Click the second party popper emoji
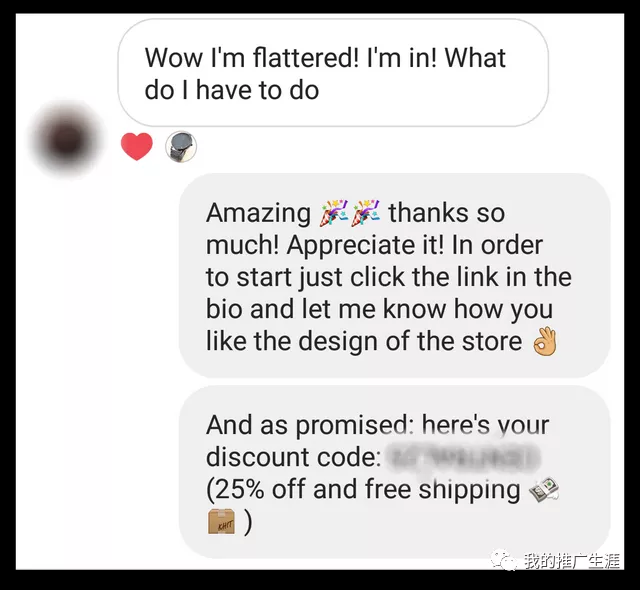 (366, 213)
